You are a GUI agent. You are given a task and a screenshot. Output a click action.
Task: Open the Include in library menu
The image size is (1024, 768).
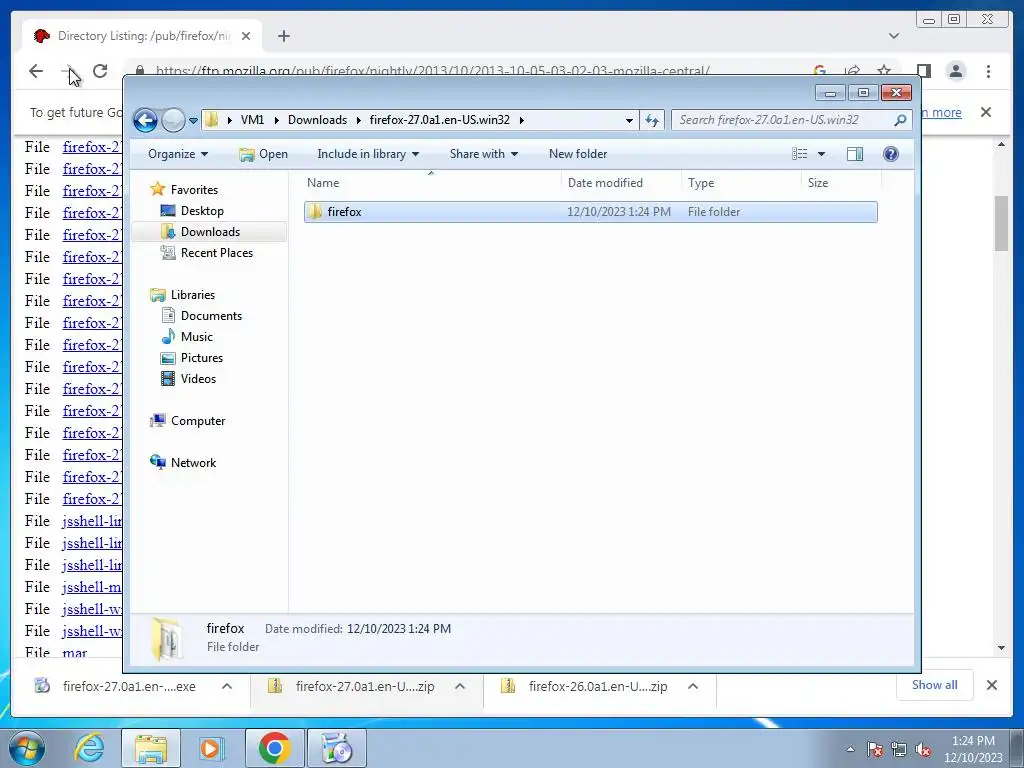click(368, 154)
